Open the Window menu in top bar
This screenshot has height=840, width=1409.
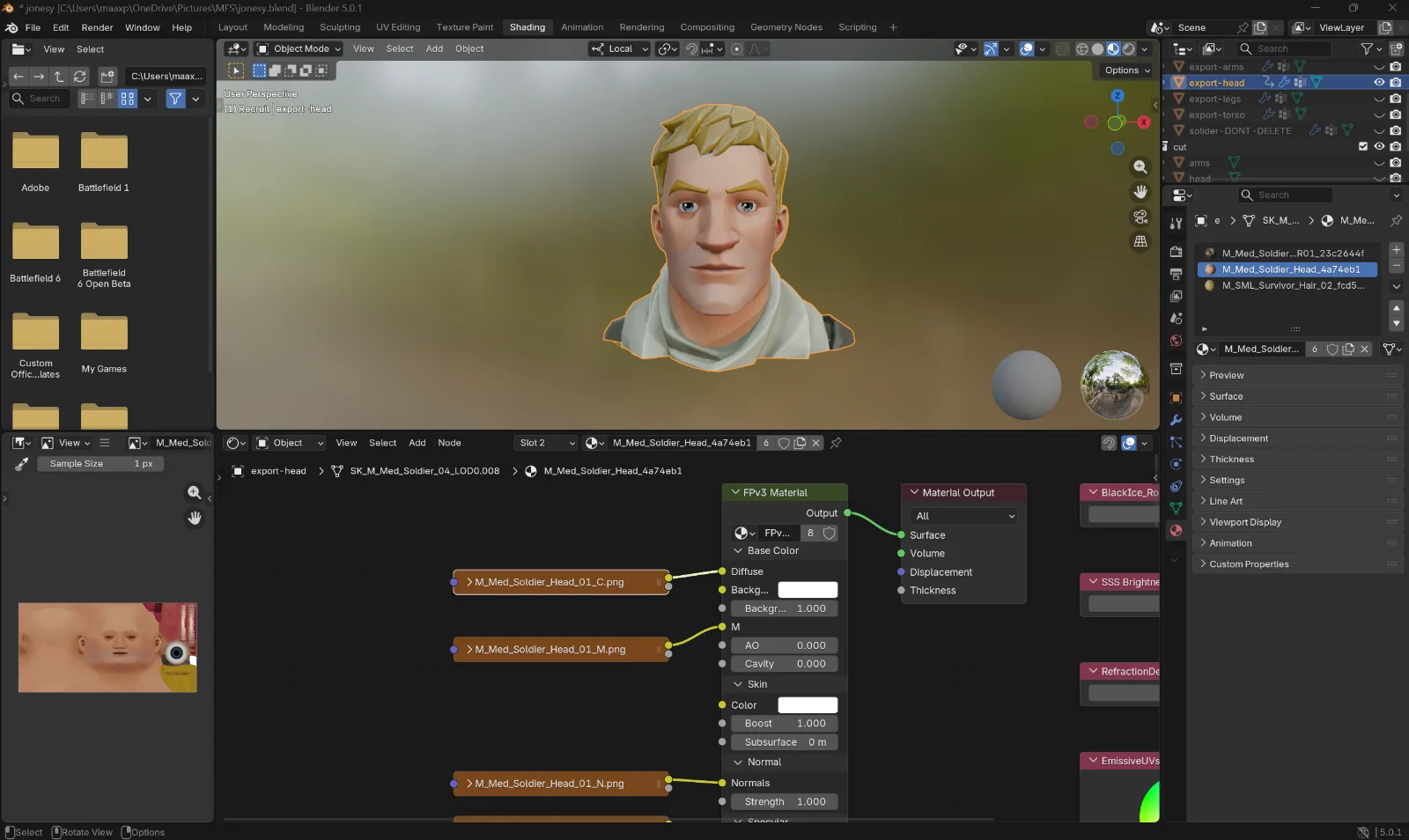click(142, 27)
